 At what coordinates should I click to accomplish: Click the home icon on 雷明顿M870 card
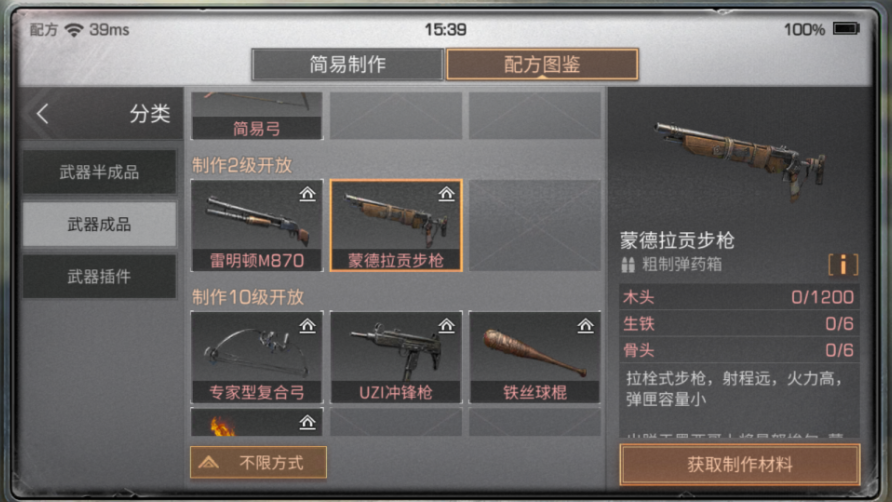pyautogui.click(x=307, y=194)
